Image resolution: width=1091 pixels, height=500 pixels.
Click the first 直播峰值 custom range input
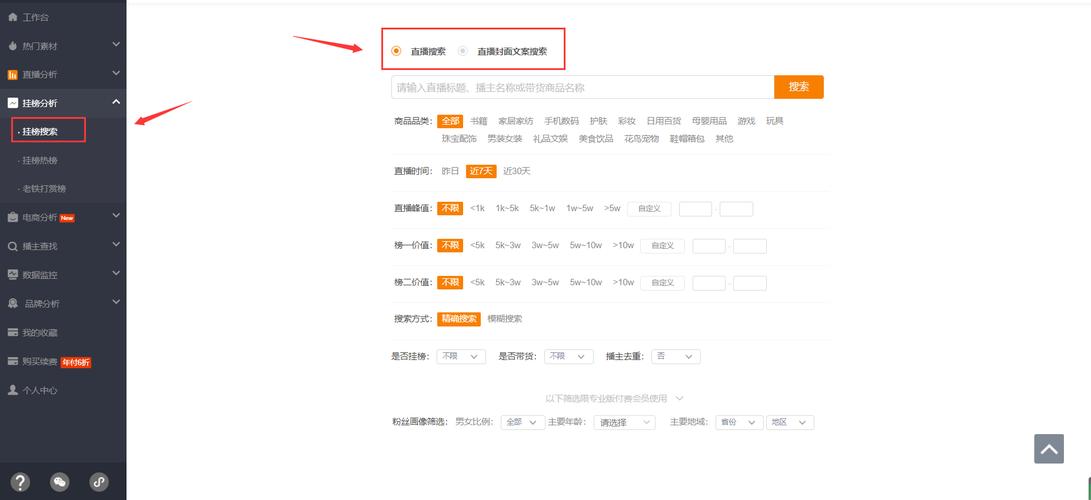pyautogui.click(x=695, y=209)
